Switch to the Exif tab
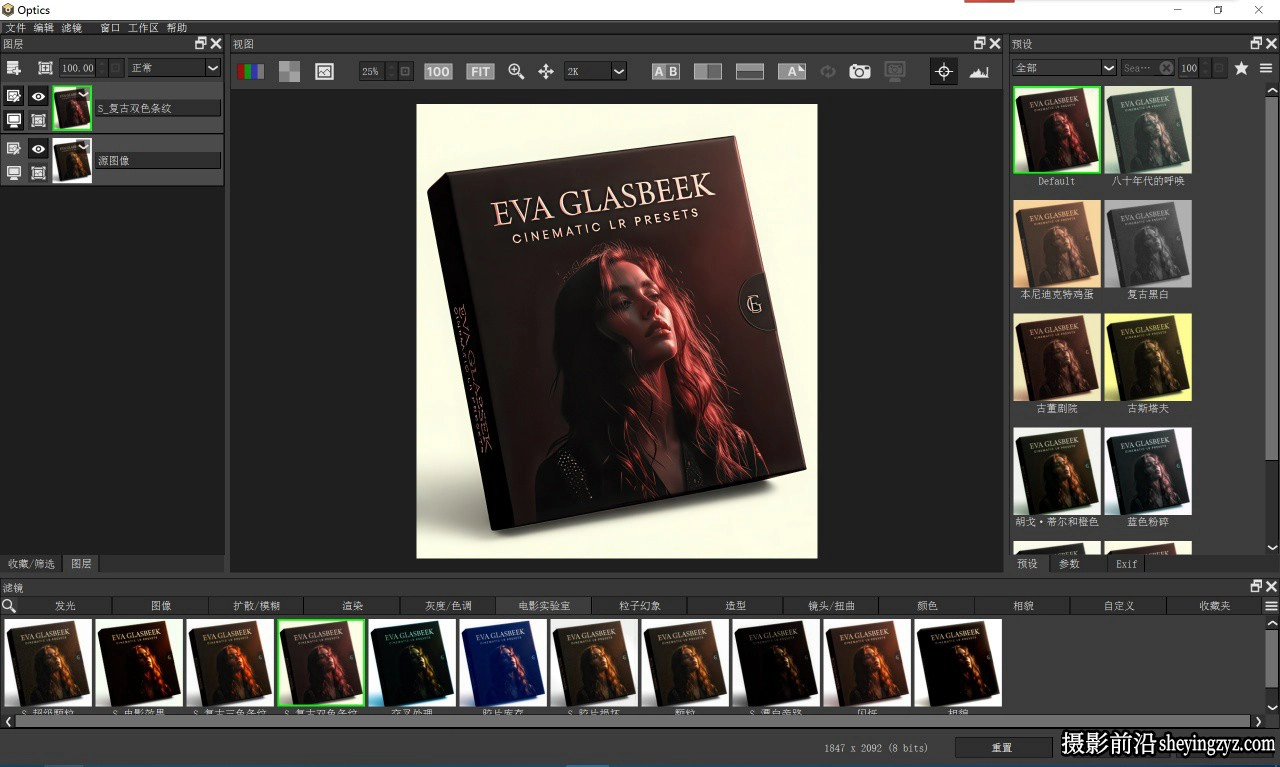 click(1127, 564)
